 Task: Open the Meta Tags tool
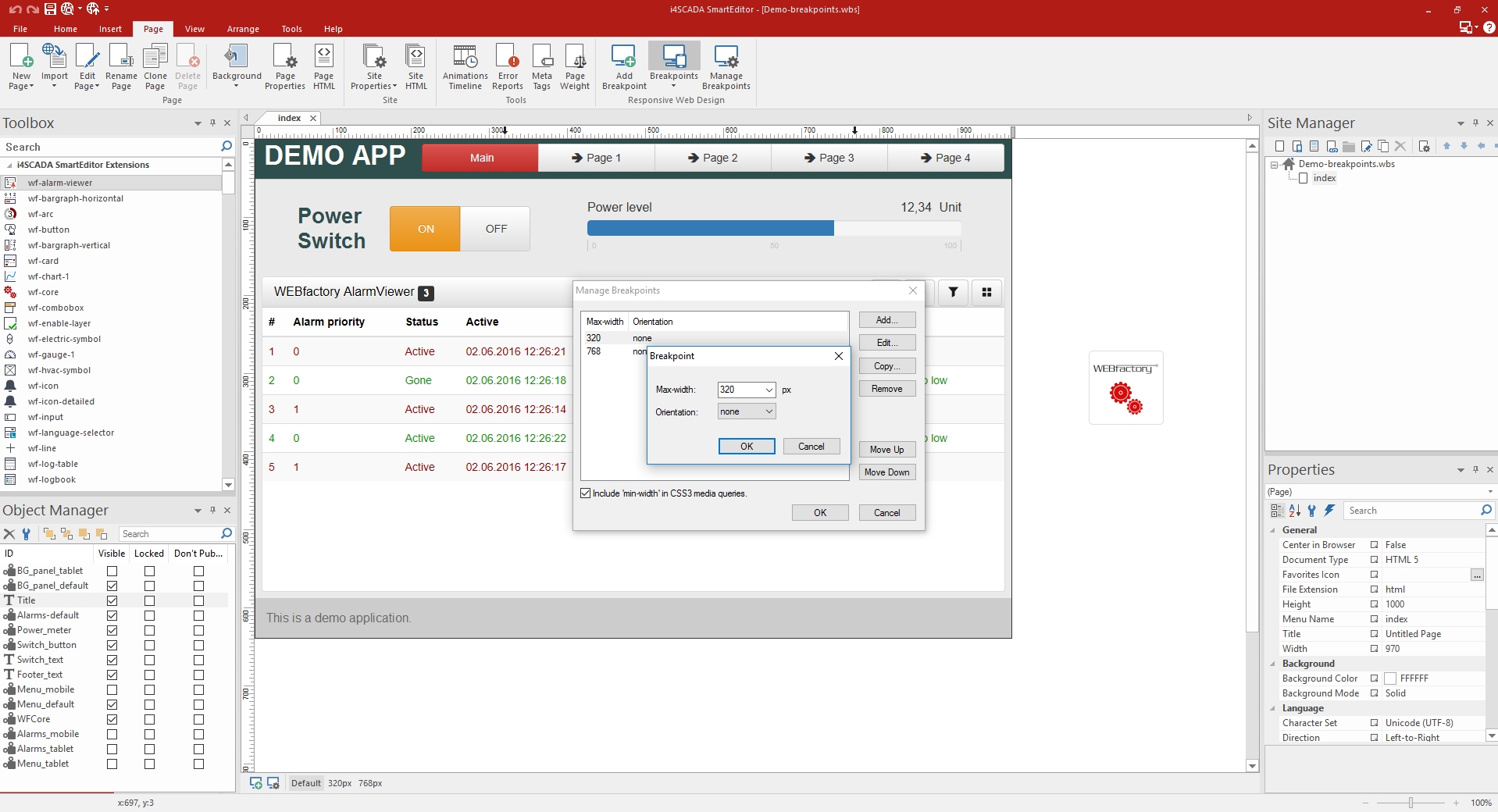pos(542,66)
